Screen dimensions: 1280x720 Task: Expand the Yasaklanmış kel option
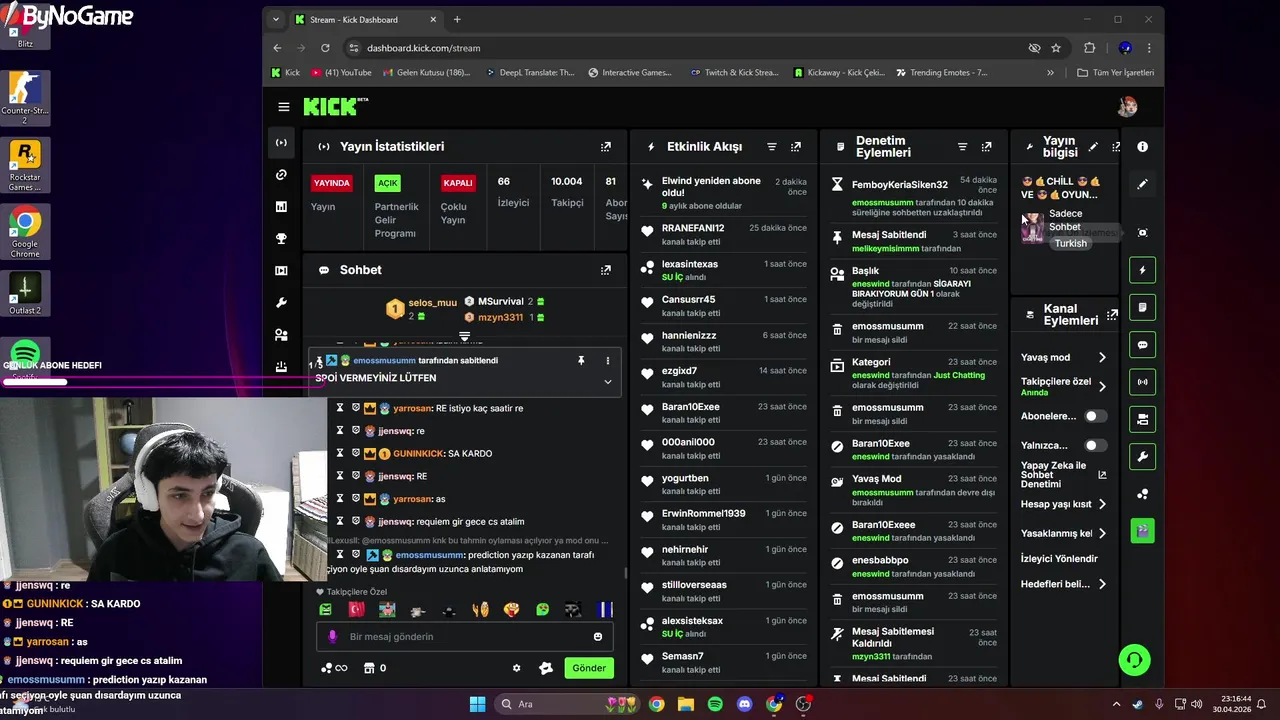click(x=1102, y=534)
